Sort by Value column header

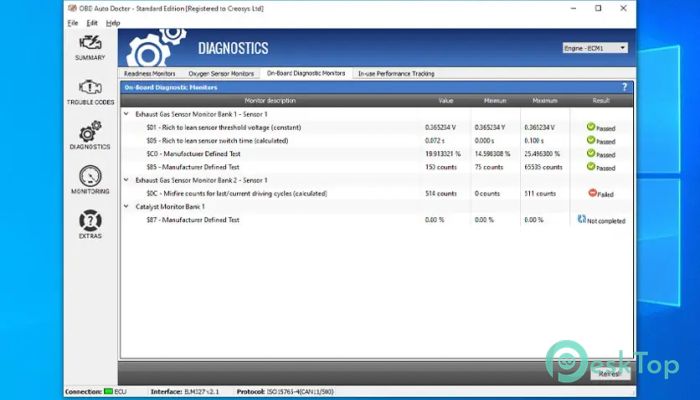446,101
